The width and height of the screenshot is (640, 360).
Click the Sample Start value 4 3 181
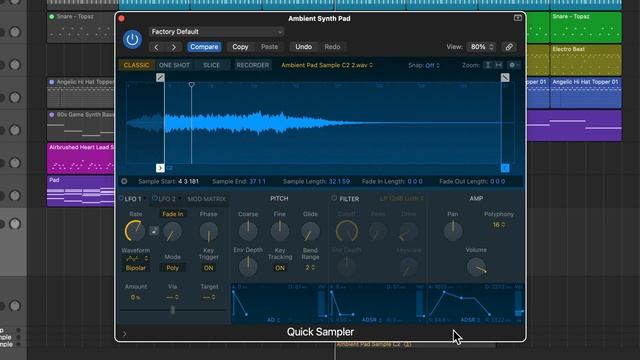[189, 181]
